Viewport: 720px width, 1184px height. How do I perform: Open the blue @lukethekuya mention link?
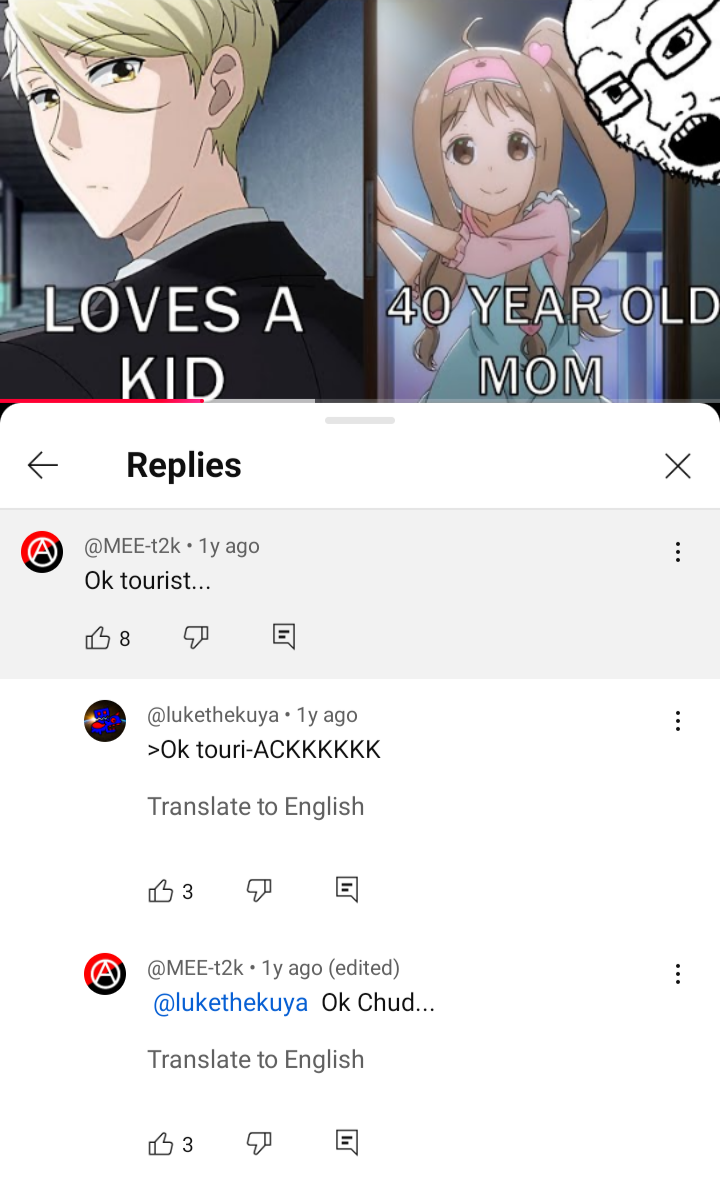click(x=230, y=1003)
